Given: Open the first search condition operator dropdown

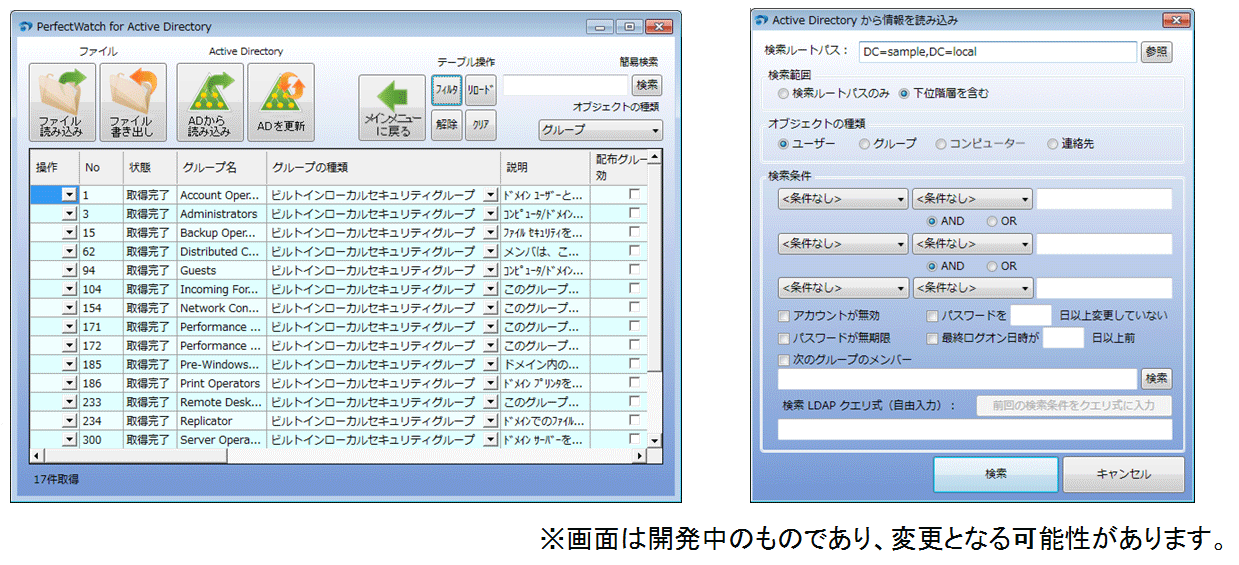Looking at the screenshot, I should [972, 199].
